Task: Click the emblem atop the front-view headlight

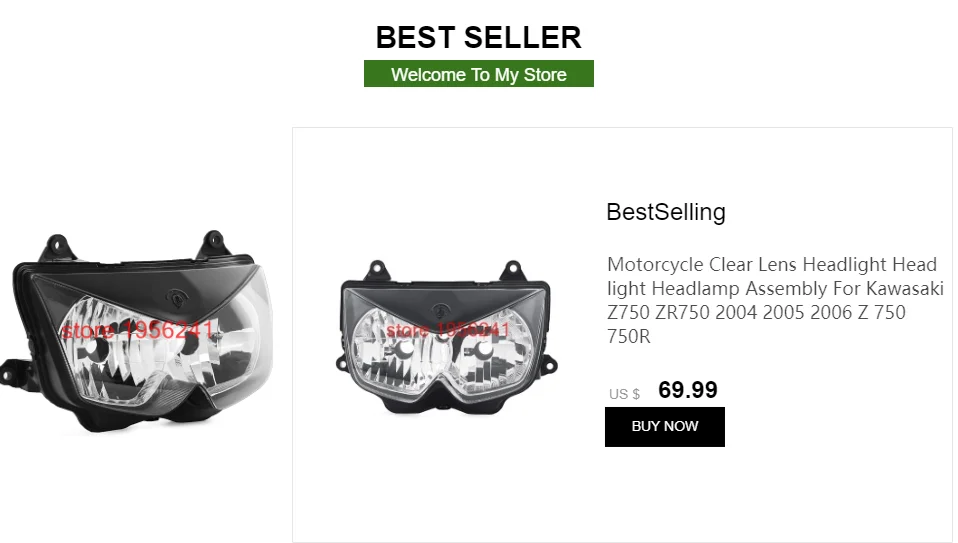Action: [441, 310]
